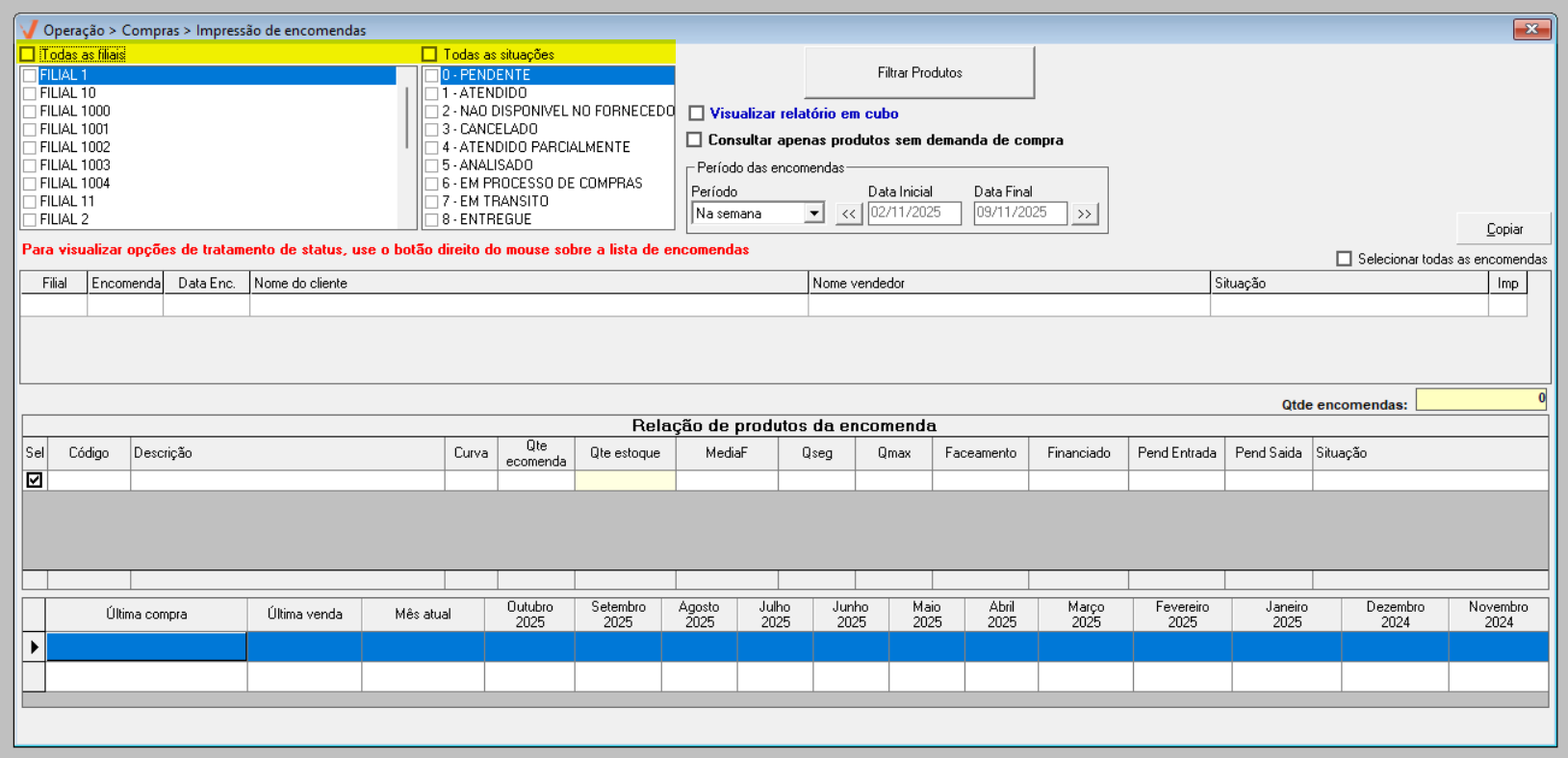Viewport: 1568px width, 758px height.
Task: Click the previous period arrow button
Action: tap(848, 214)
